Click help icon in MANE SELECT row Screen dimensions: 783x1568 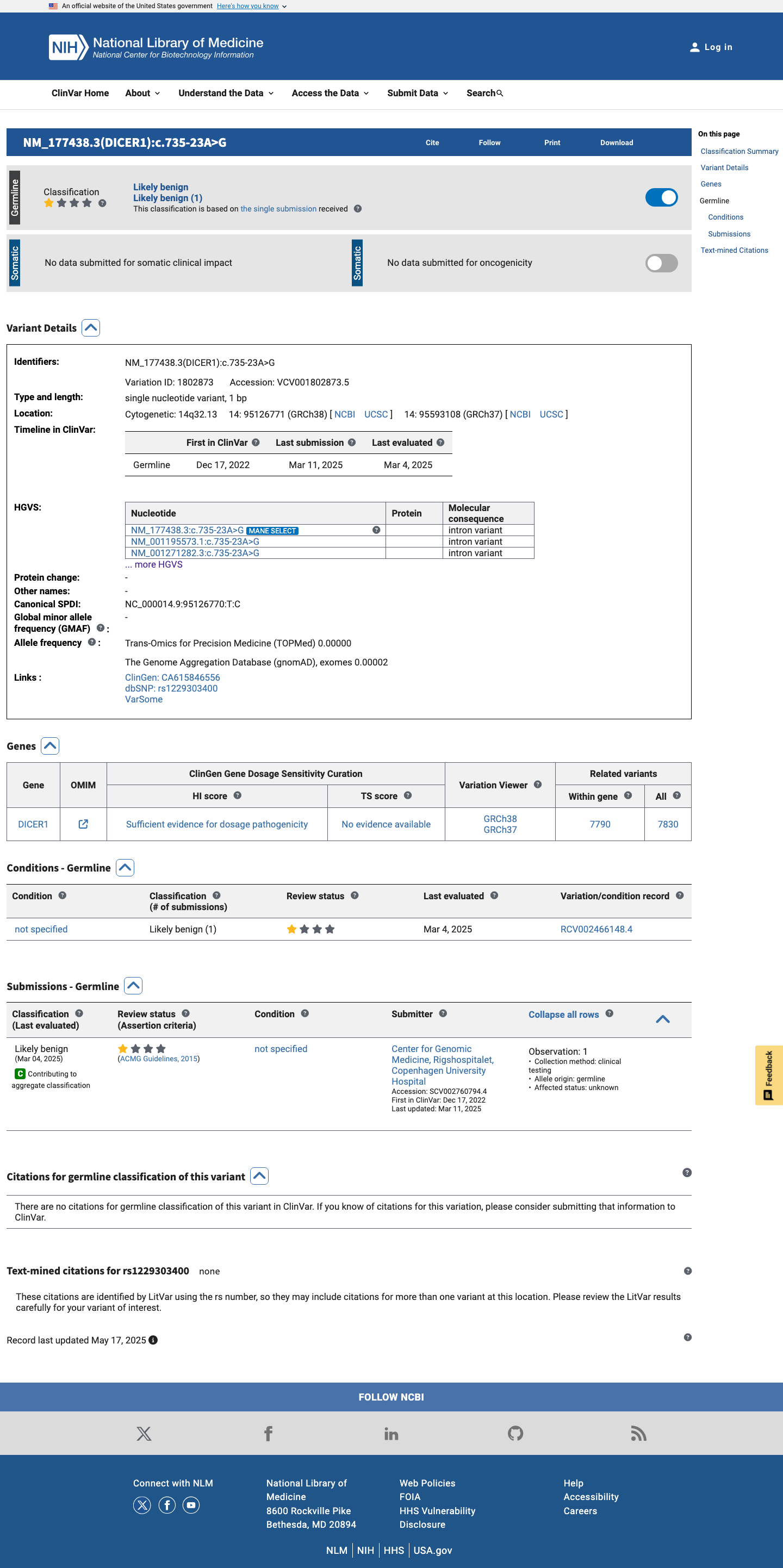[x=376, y=530]
